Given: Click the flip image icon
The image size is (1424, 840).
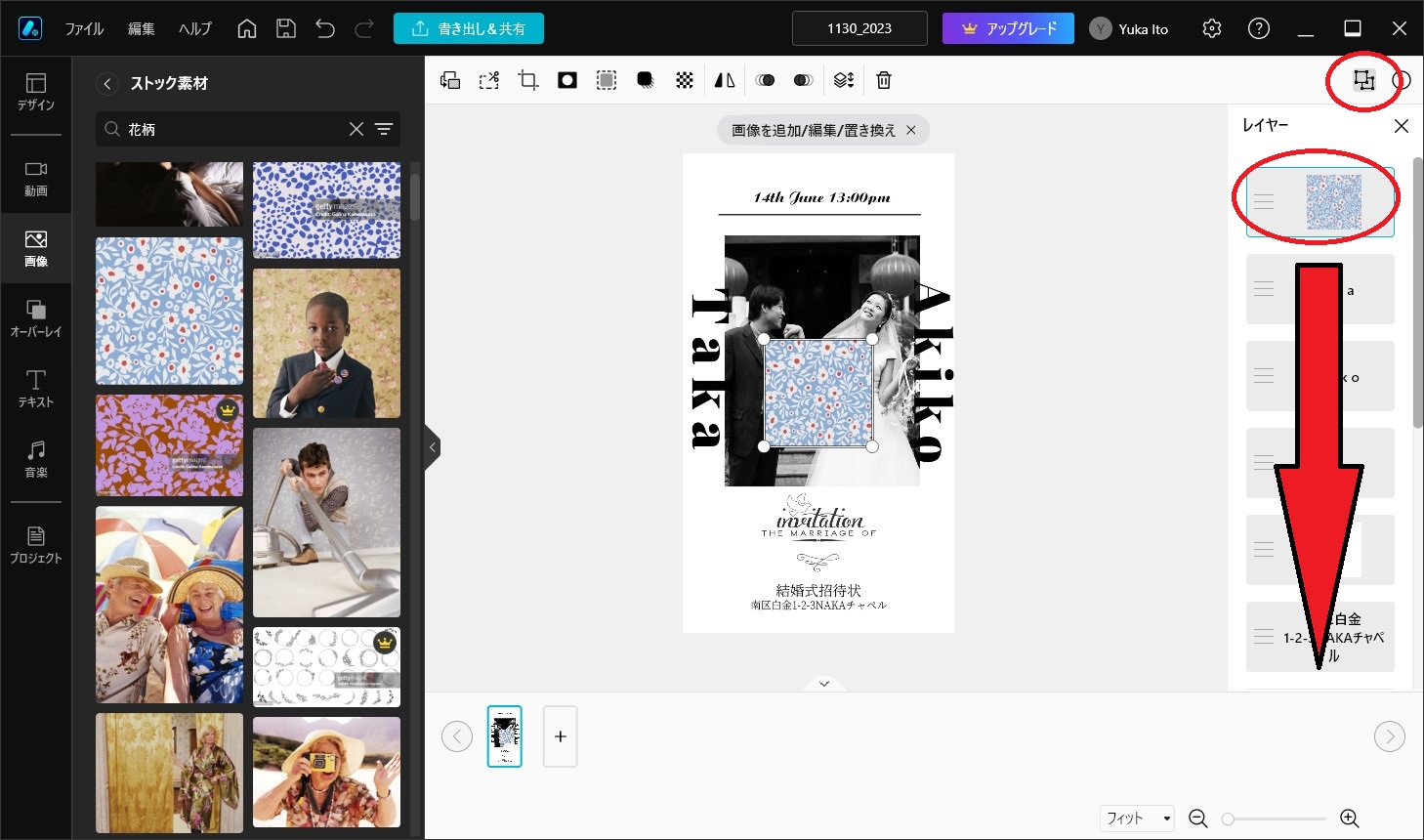Looking at the screenshot, I should (725, 81).
